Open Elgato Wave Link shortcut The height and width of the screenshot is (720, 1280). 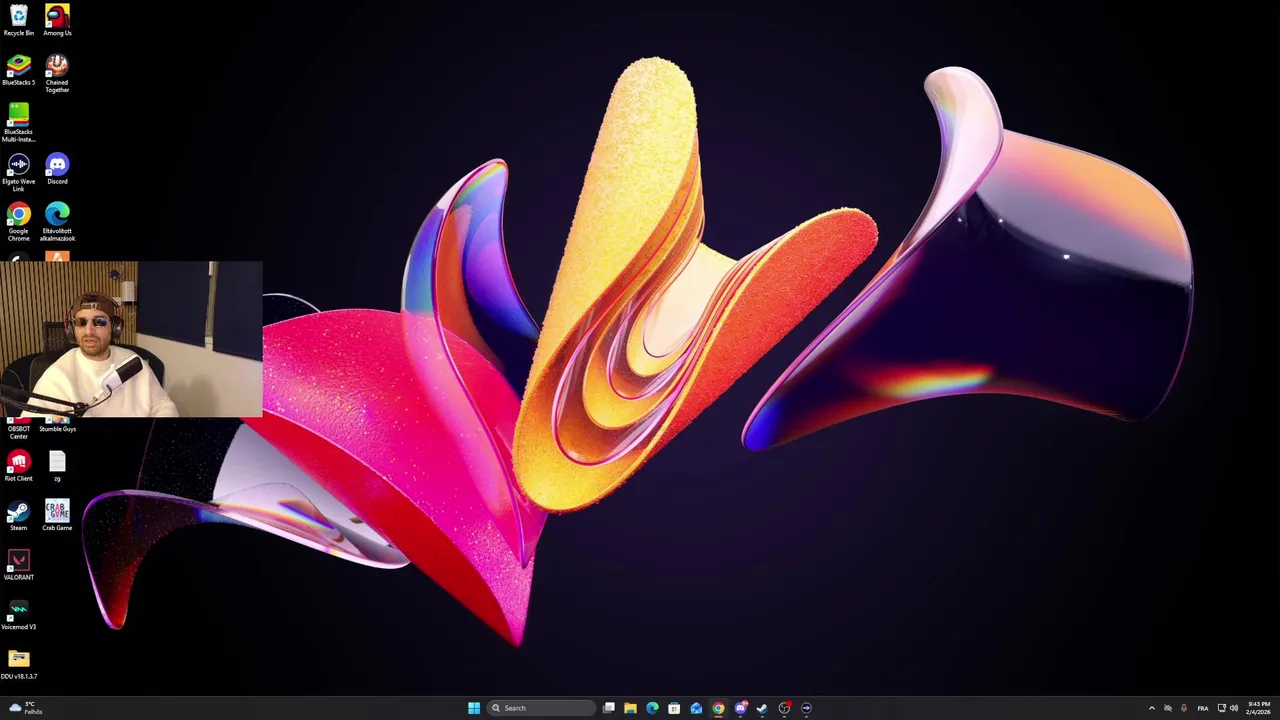tap(18, 172)
